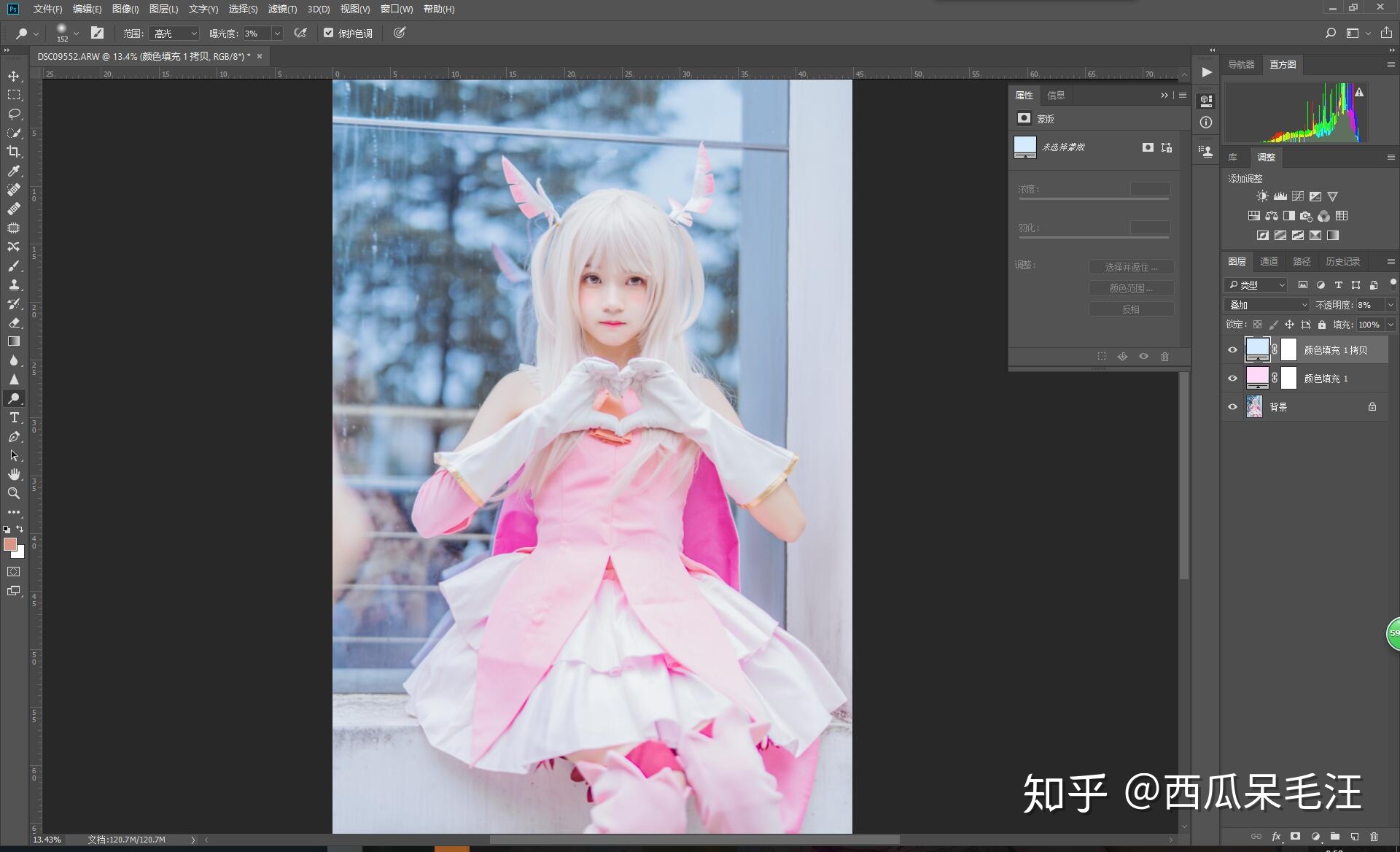Click the foreground color swatch
The height and width of the screenshot is (852, 1400).
click(10, 544)
